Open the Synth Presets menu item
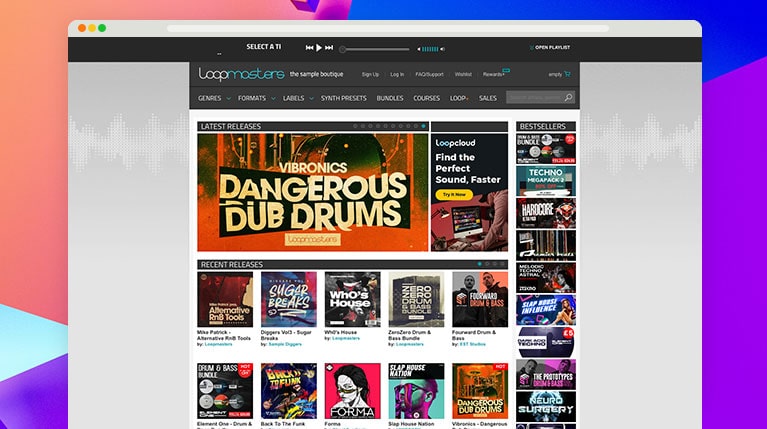 click(344, 98)
